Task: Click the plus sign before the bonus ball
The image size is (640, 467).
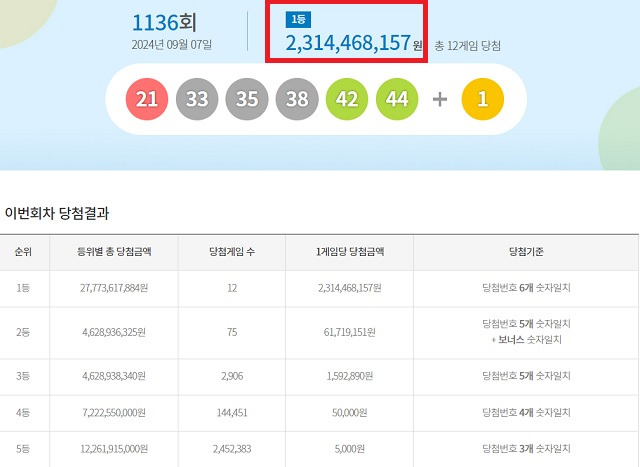Action: point(440,99)
